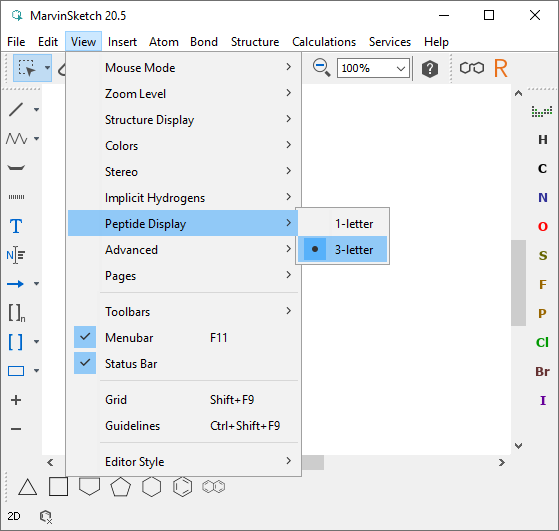The width and height of the screenshot is (559, 531).
Task: Open the selection tool dropdown arrow
Action: coord(47,68)
